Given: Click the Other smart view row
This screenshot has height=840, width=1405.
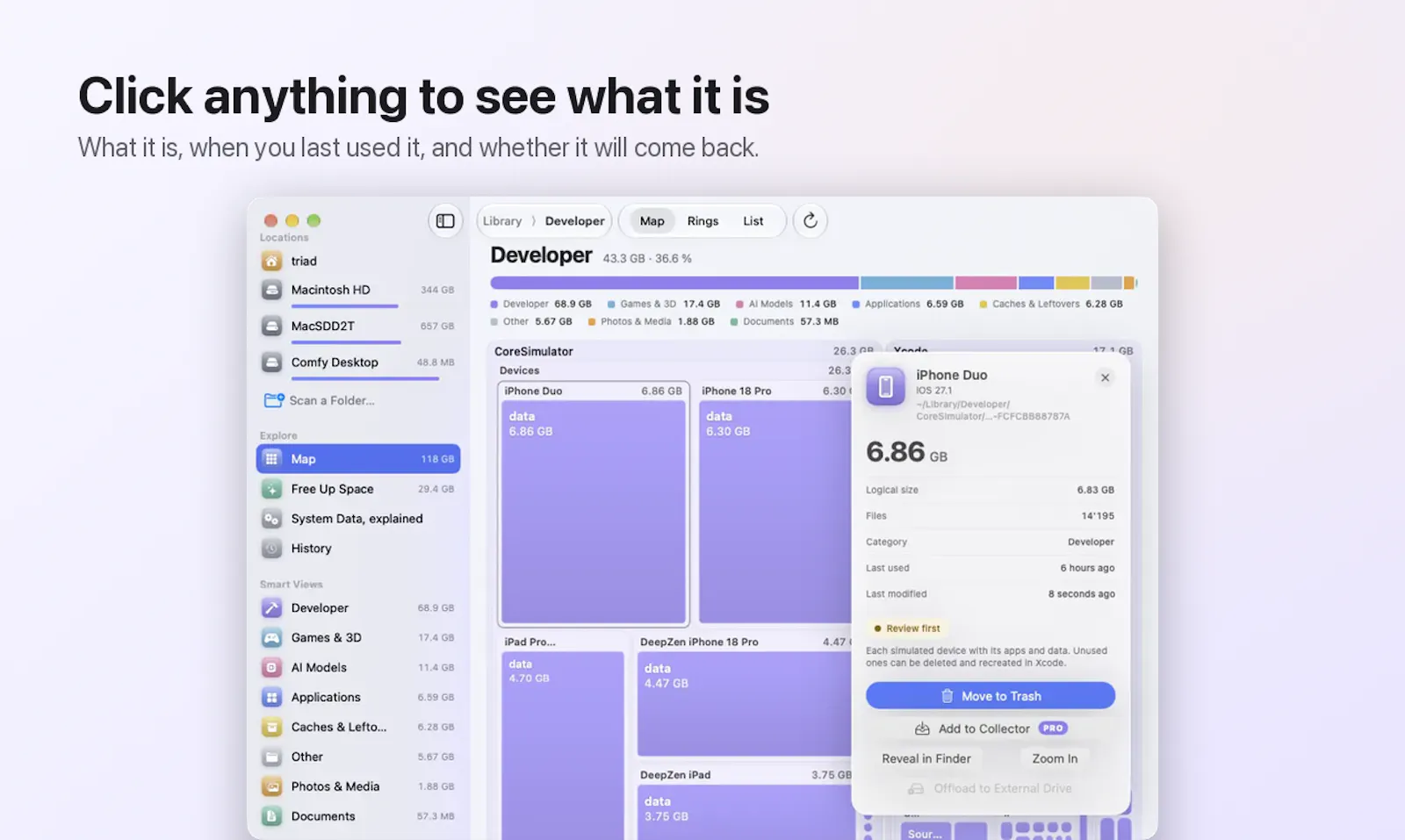Looking at the screenshot, I should point(358,757).
